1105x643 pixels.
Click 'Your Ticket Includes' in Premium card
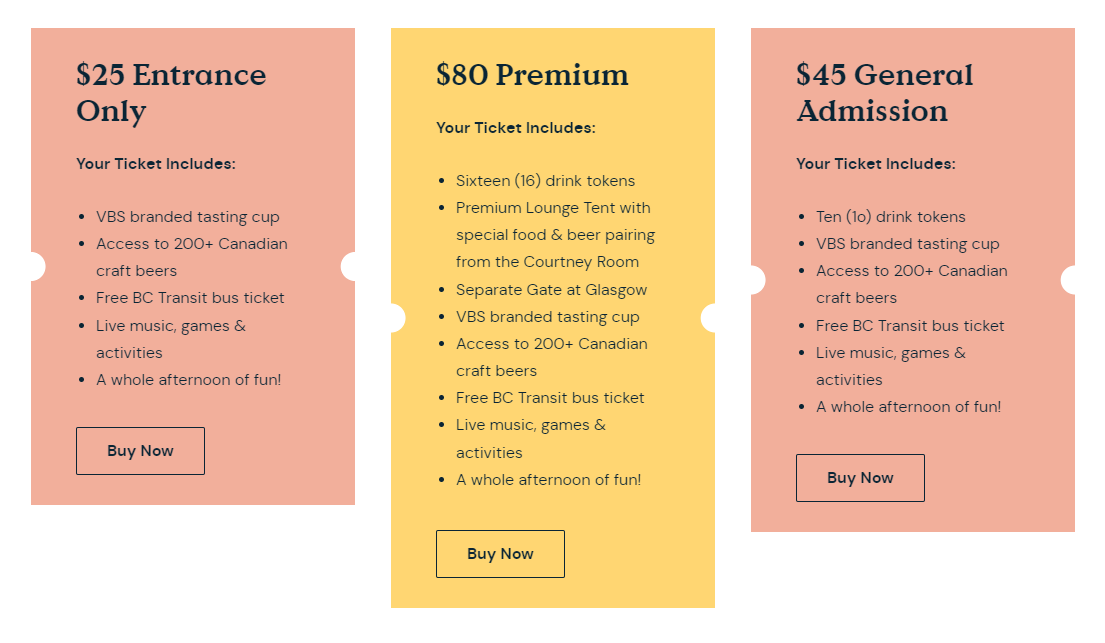516,128
